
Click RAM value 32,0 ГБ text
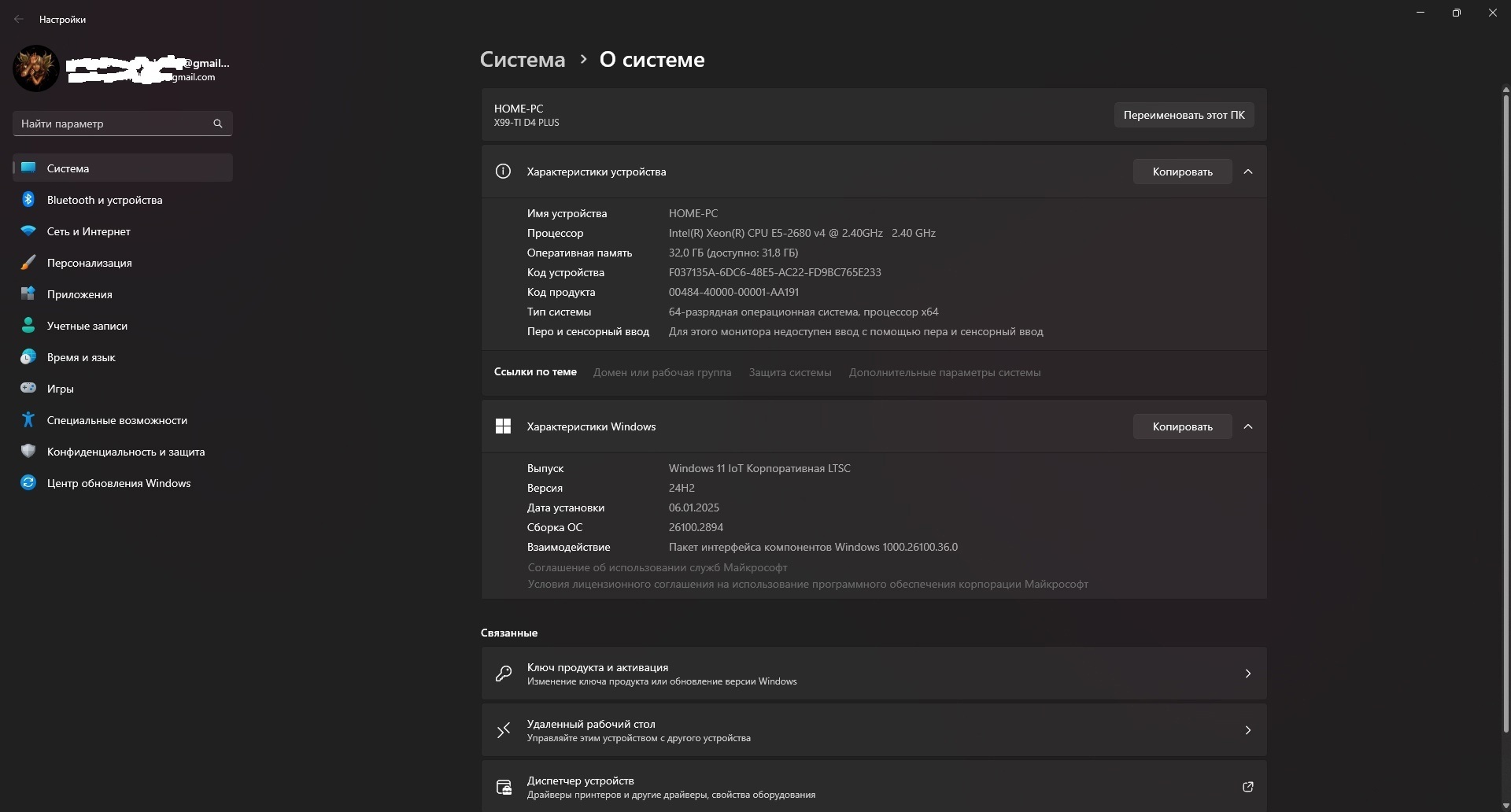tap(733, 253)
